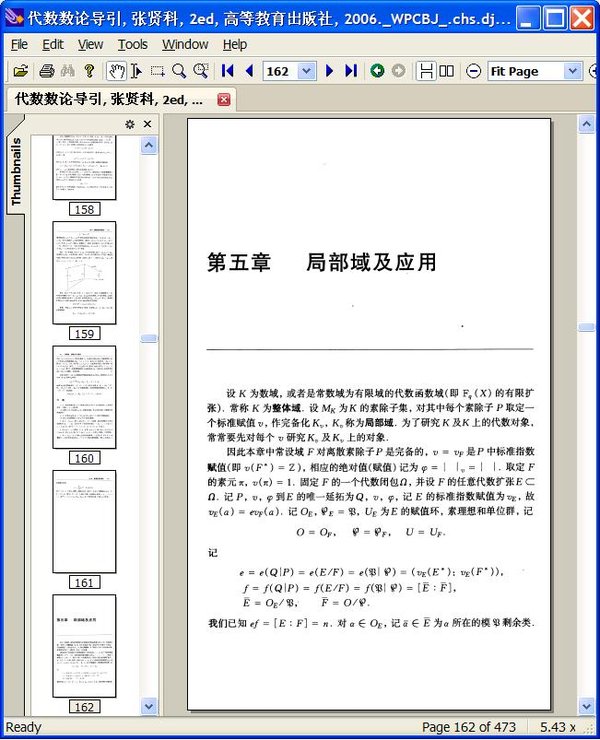Screen dimensions: 600x740
Task: Close the thumbnails panel
Action: tap(147, 124)
